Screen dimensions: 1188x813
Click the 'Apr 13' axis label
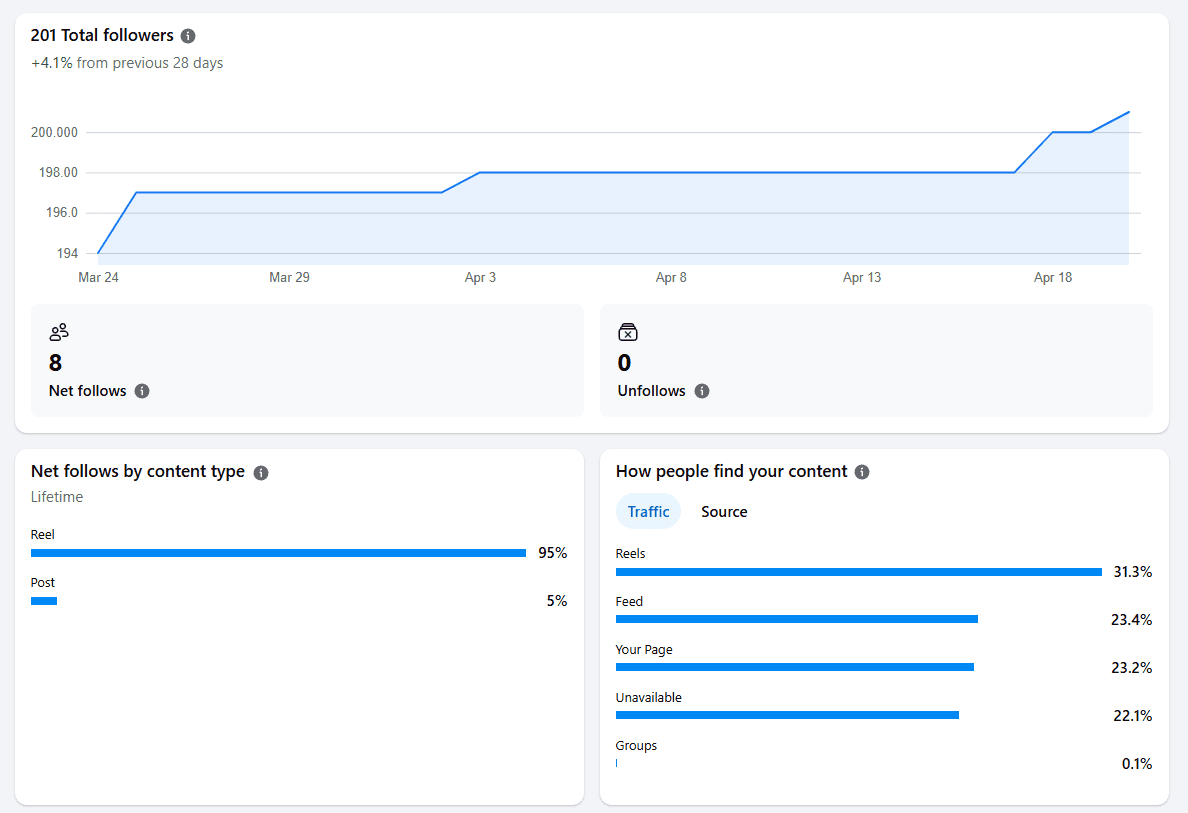coord(862,277)
